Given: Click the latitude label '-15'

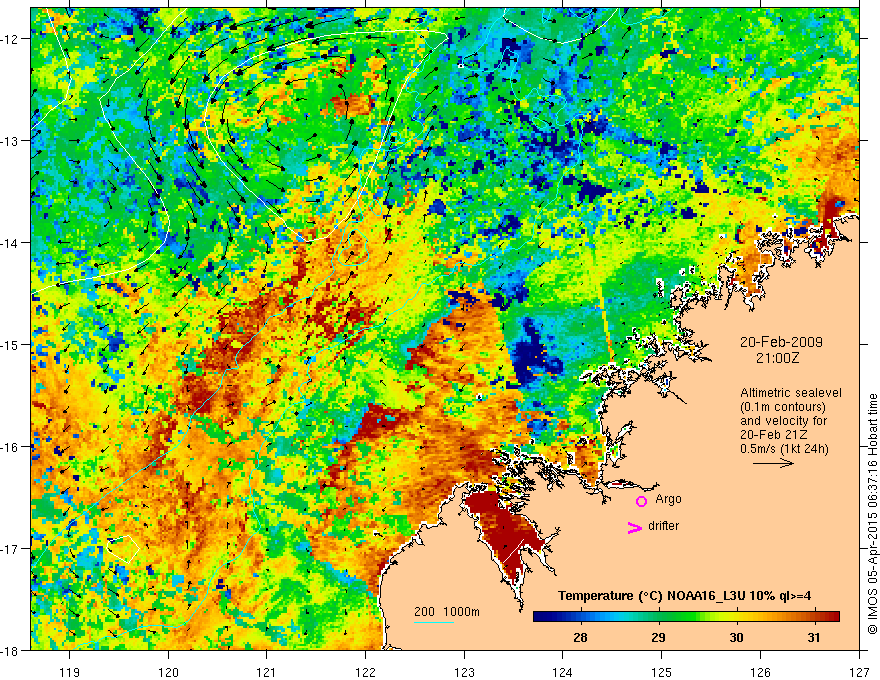Looking at the screenshot, I should pos(11,344).
